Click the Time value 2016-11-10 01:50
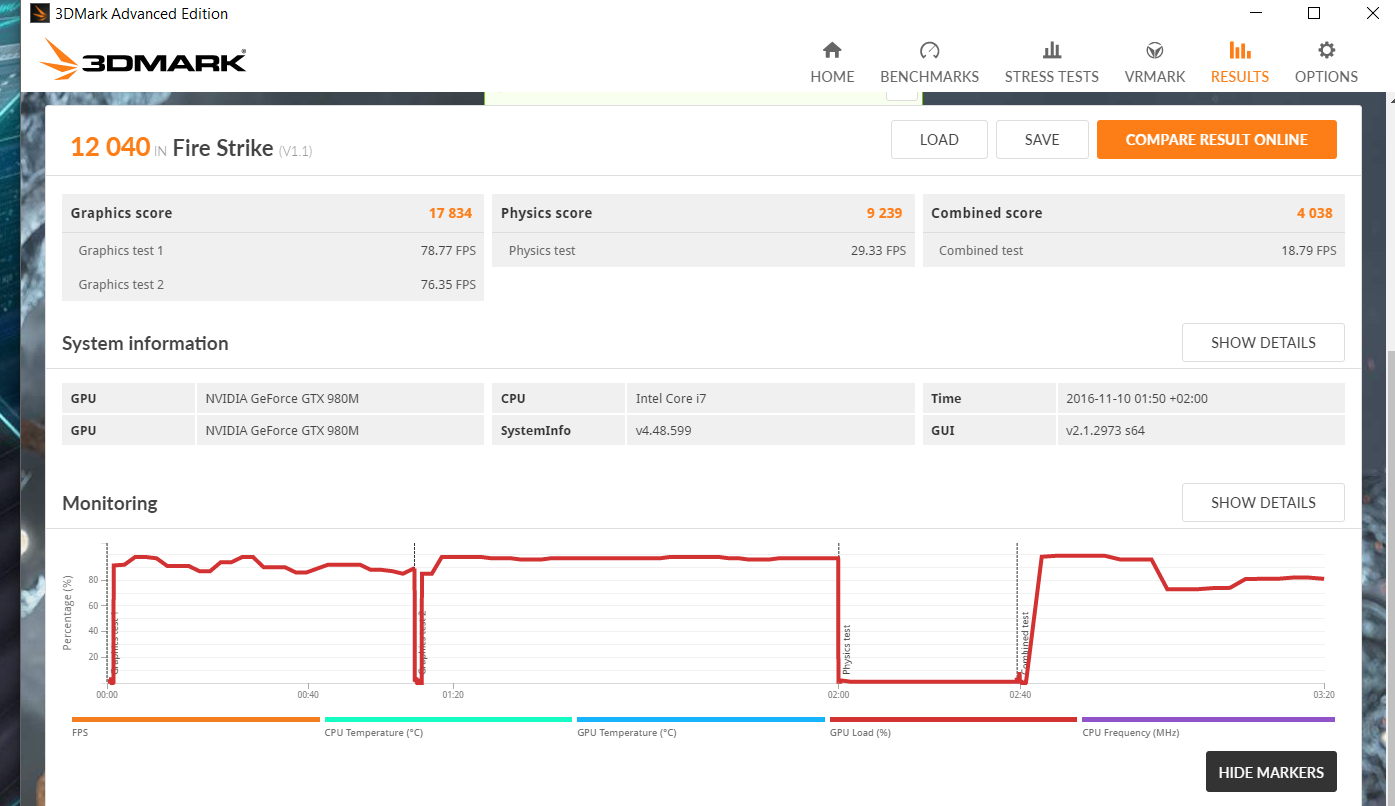The width and height of the screenshot is (1395, 806). (1137, 398)
